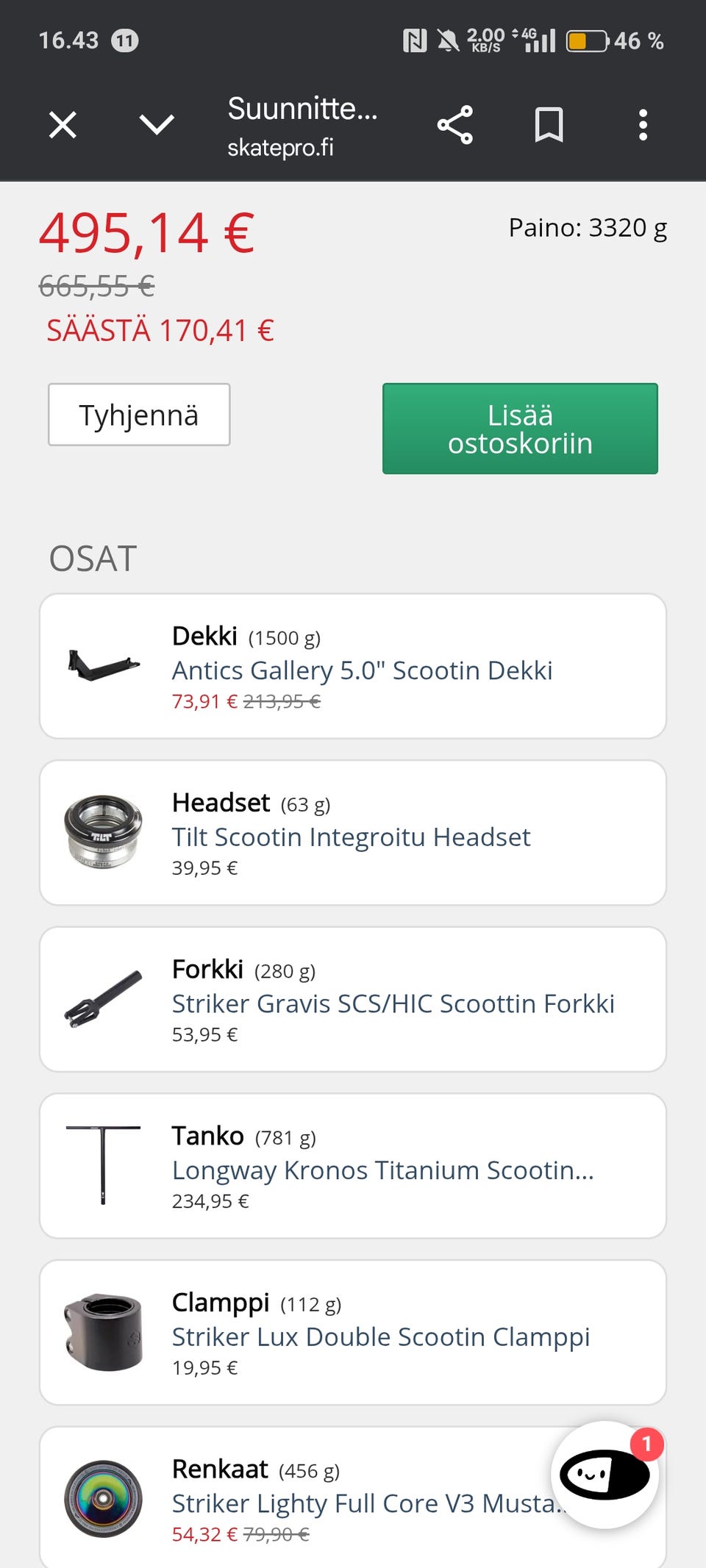Tap the NFC status icon
This screenshot has height=1568, width=706.
415,40
